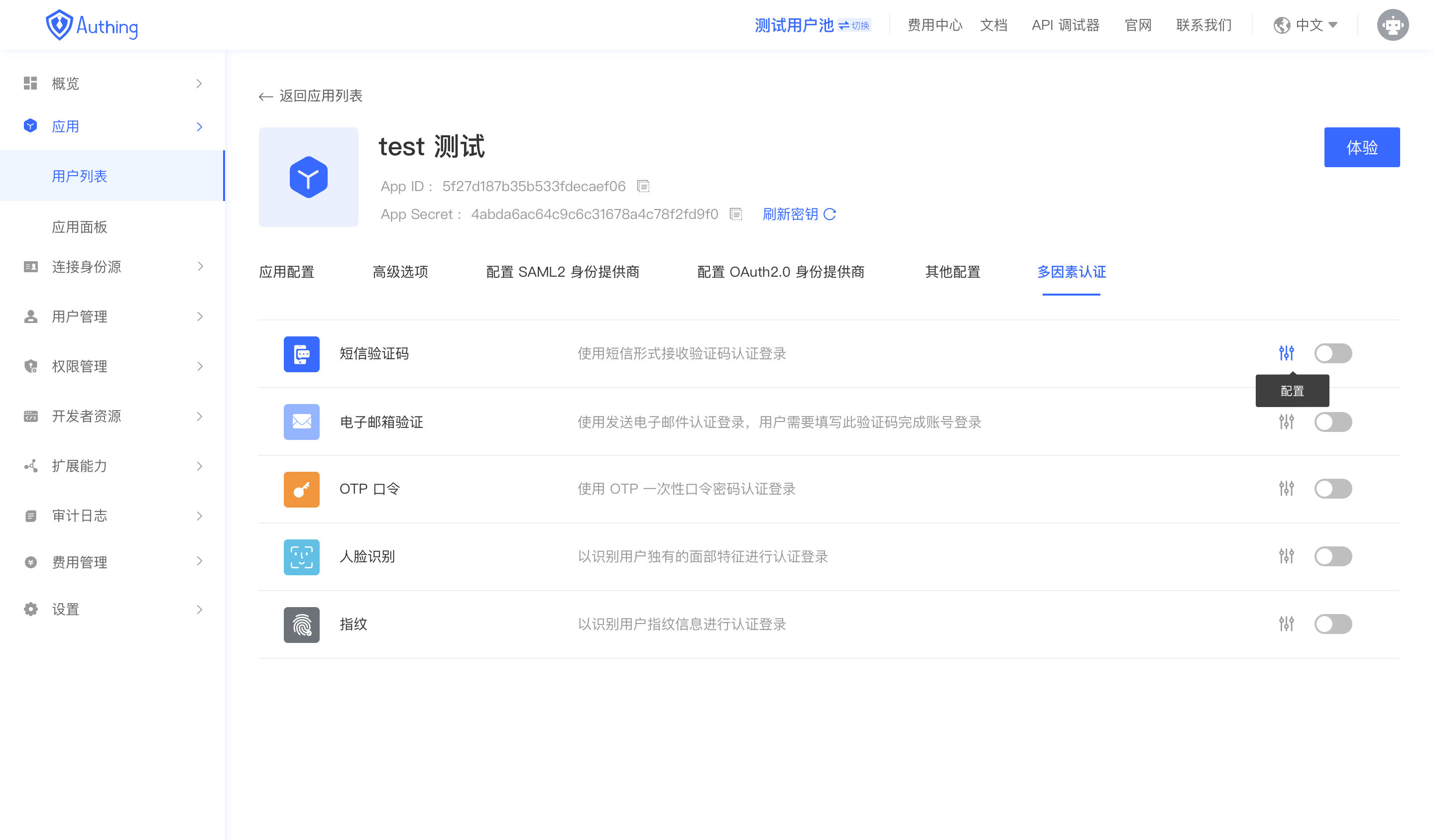Viewport: 1434px width, 840px height.
Task: Click the Authing logo
Action: pyautogui.click(x=92, y=25)
